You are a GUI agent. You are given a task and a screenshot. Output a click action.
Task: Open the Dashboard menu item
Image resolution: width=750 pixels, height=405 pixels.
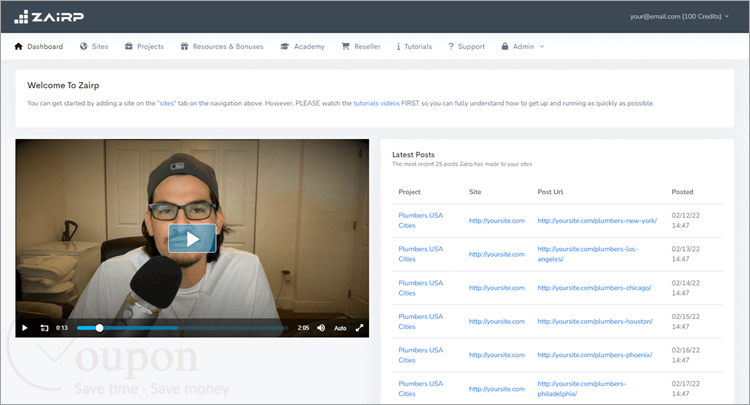pos(39,46)
